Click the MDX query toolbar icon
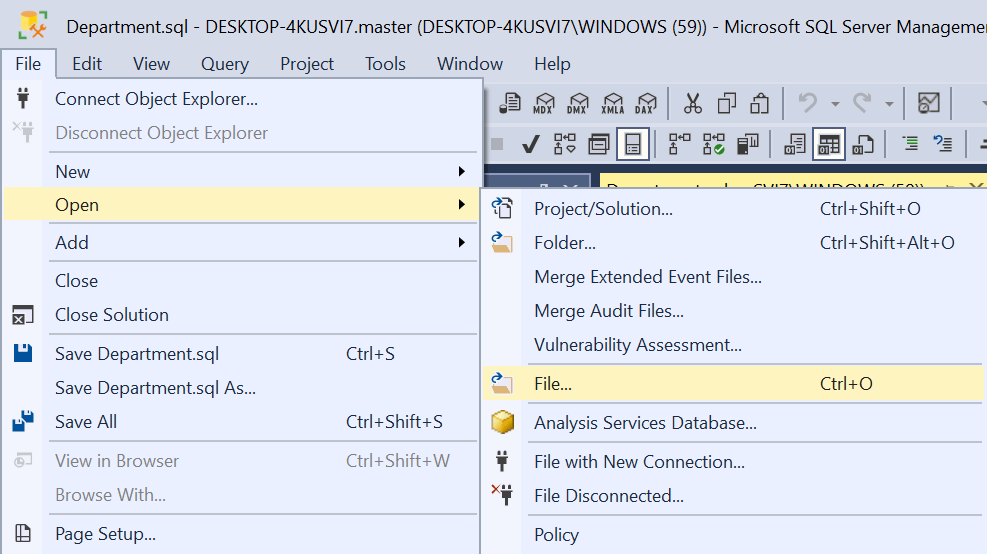This screenshot has height=554, width=987. 544,103
